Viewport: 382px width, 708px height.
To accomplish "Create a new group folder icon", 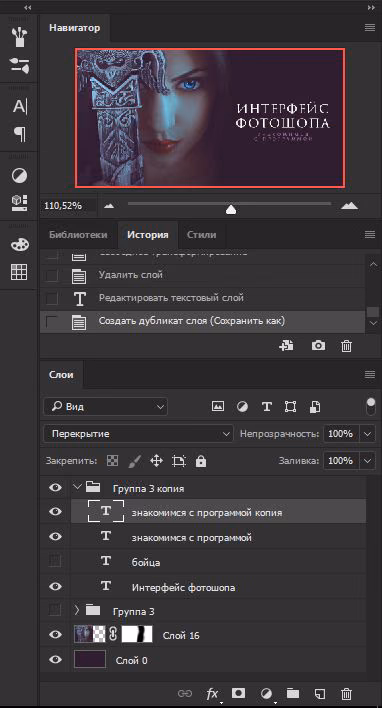I will coord(293,693).
